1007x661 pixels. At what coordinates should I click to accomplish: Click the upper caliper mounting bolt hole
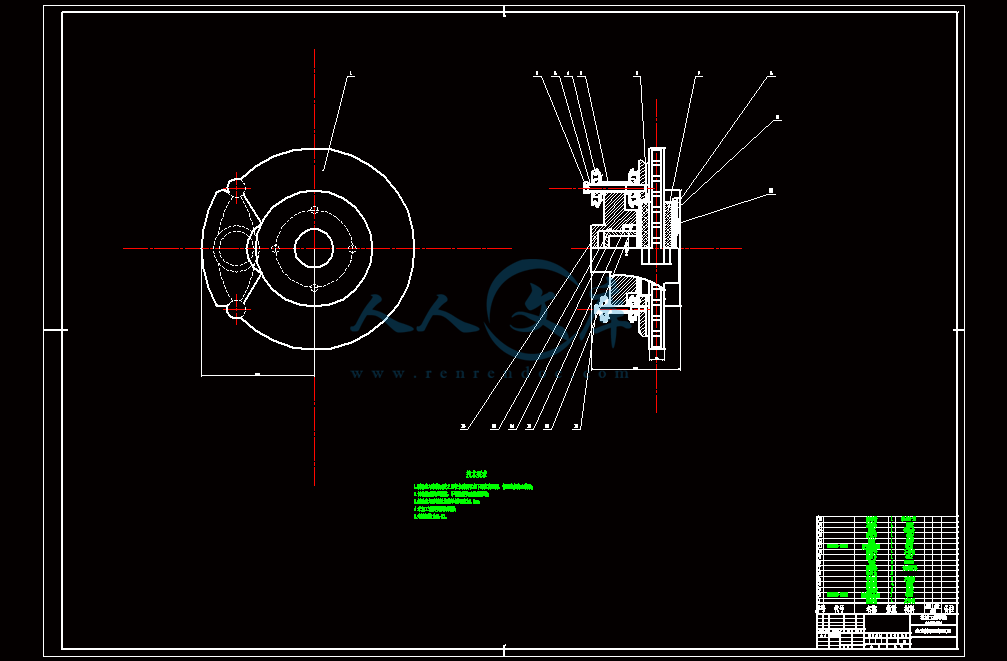236,188
